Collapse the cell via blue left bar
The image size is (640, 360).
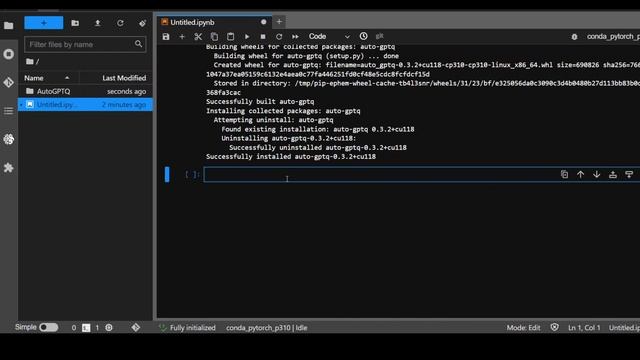tap(167, 175)
